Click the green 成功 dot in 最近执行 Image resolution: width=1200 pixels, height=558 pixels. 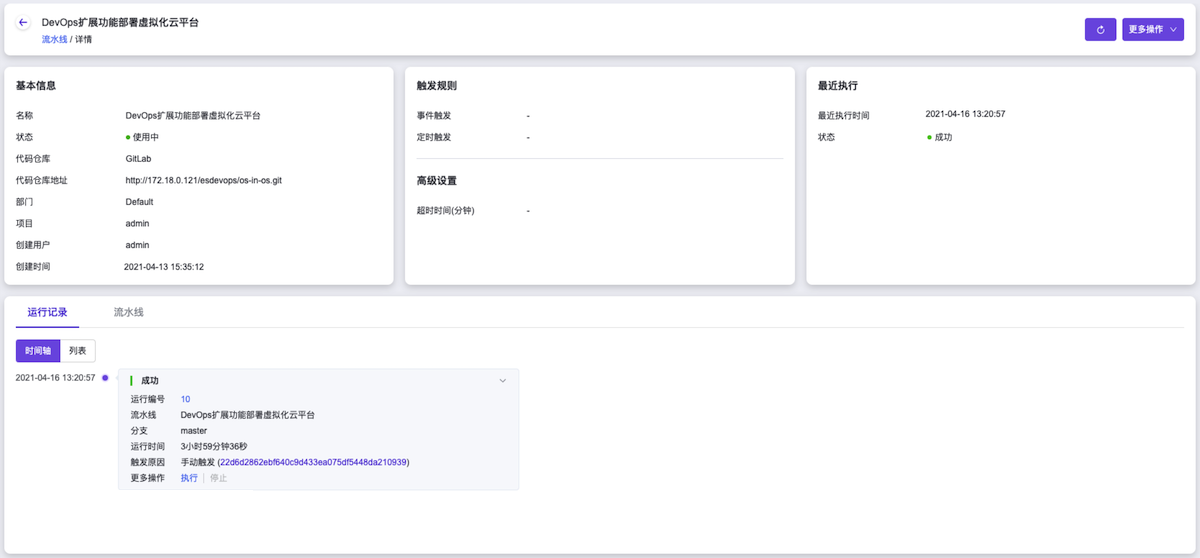[x=929, y=137]
